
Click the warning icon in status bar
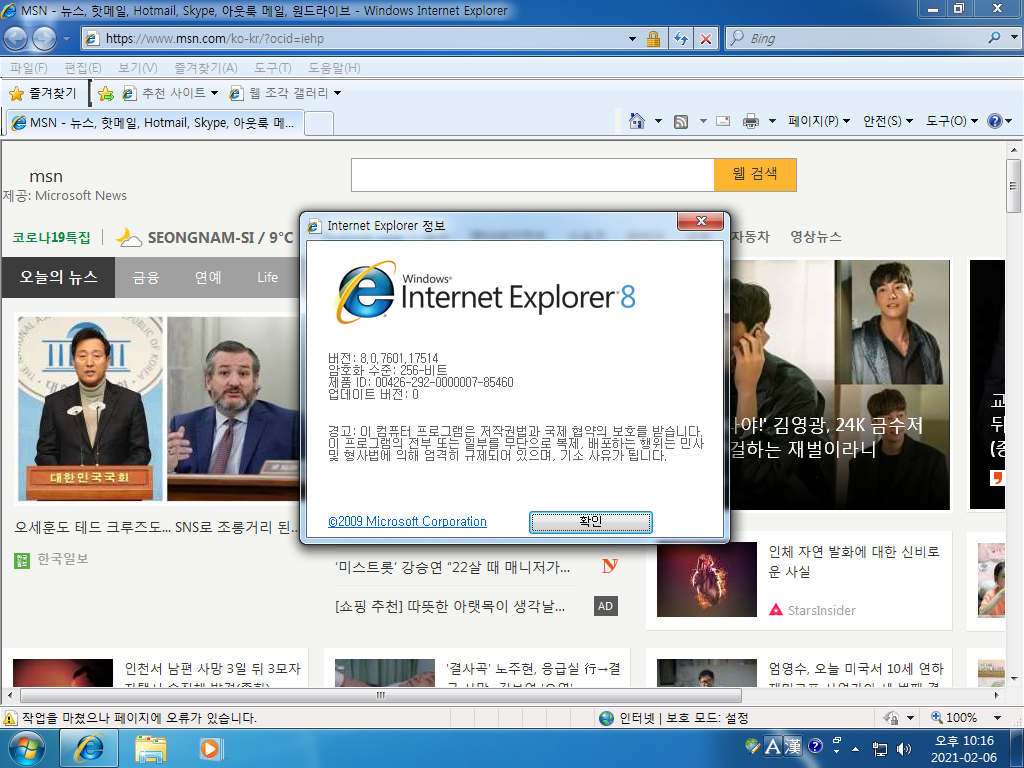pyautogui.click(x=10, y=718)
